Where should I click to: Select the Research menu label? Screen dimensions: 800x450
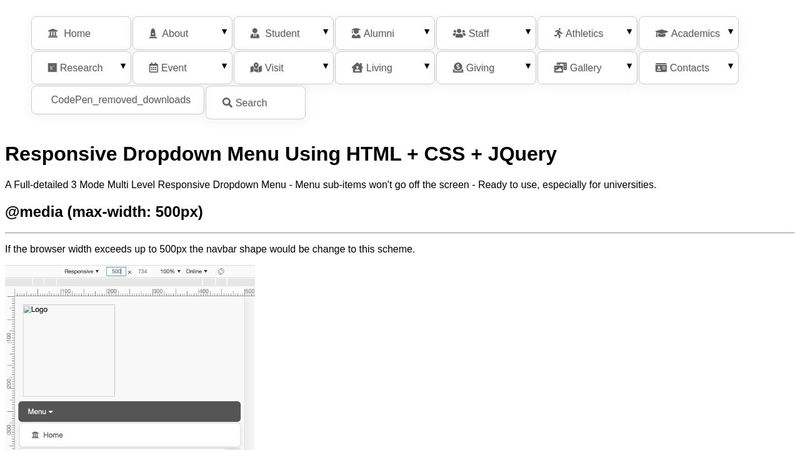[x=81, y=68]
